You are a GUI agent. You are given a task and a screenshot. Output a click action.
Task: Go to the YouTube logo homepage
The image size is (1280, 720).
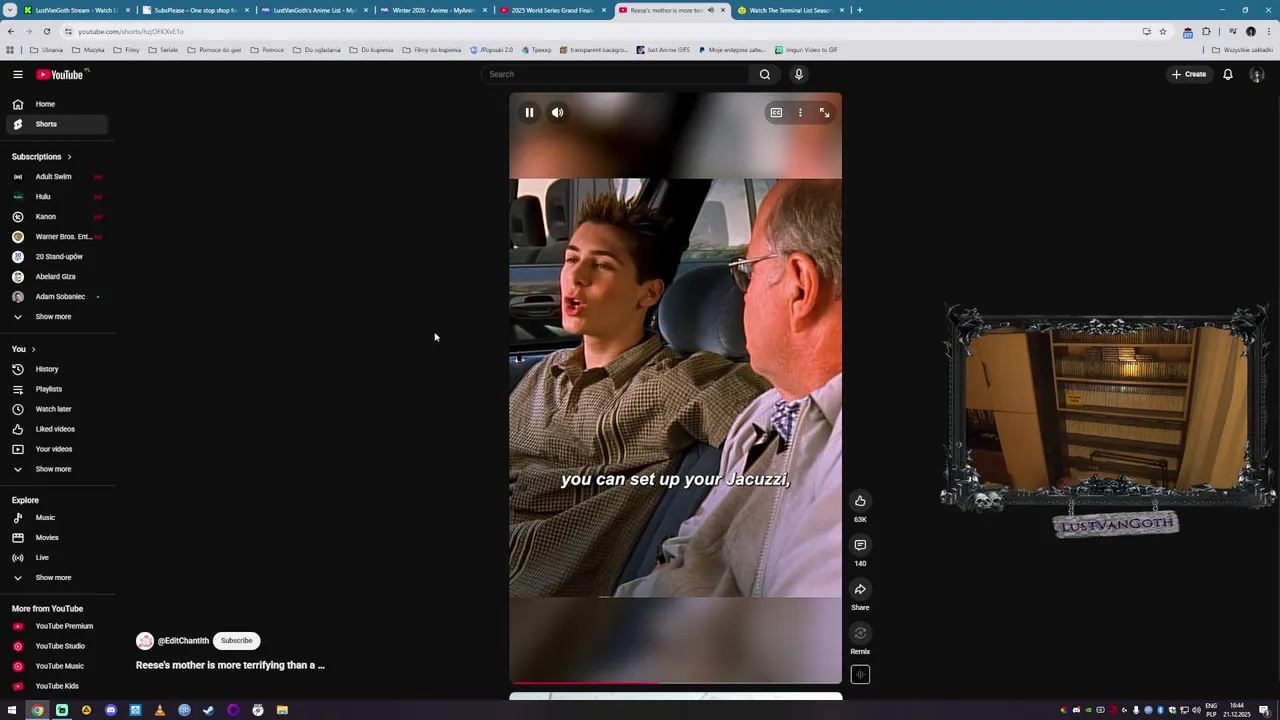click(x=61, y=74)
